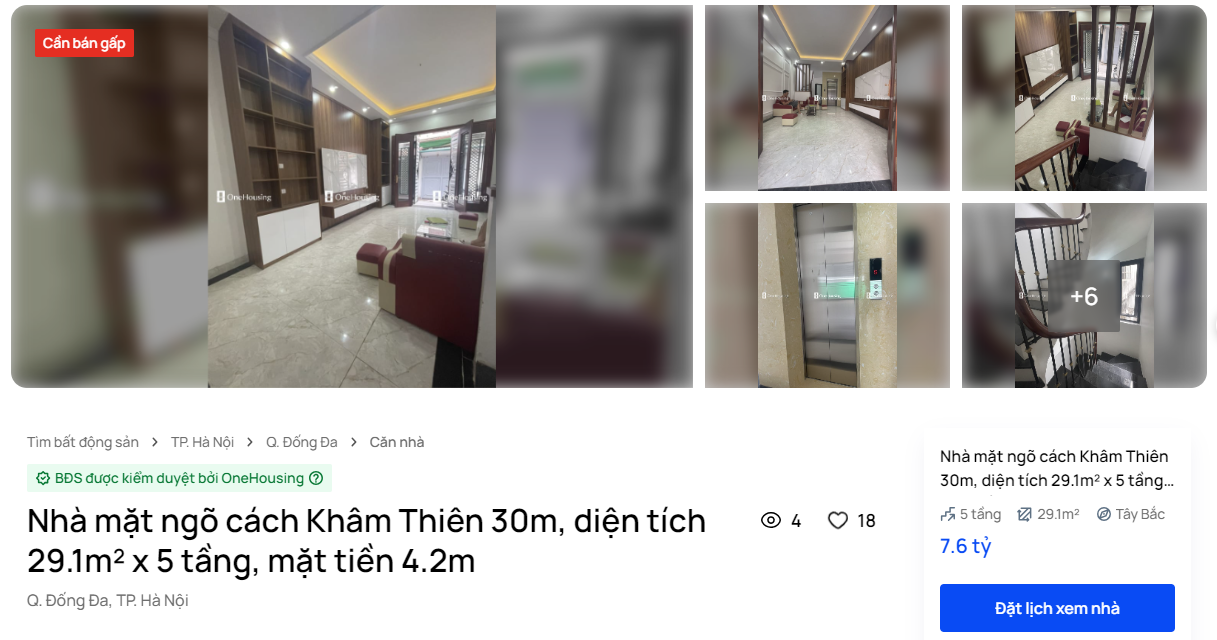Open the Q. Đống Đa breadcrumb
The image size is (1217, 640).
click(x=302, y=442)
